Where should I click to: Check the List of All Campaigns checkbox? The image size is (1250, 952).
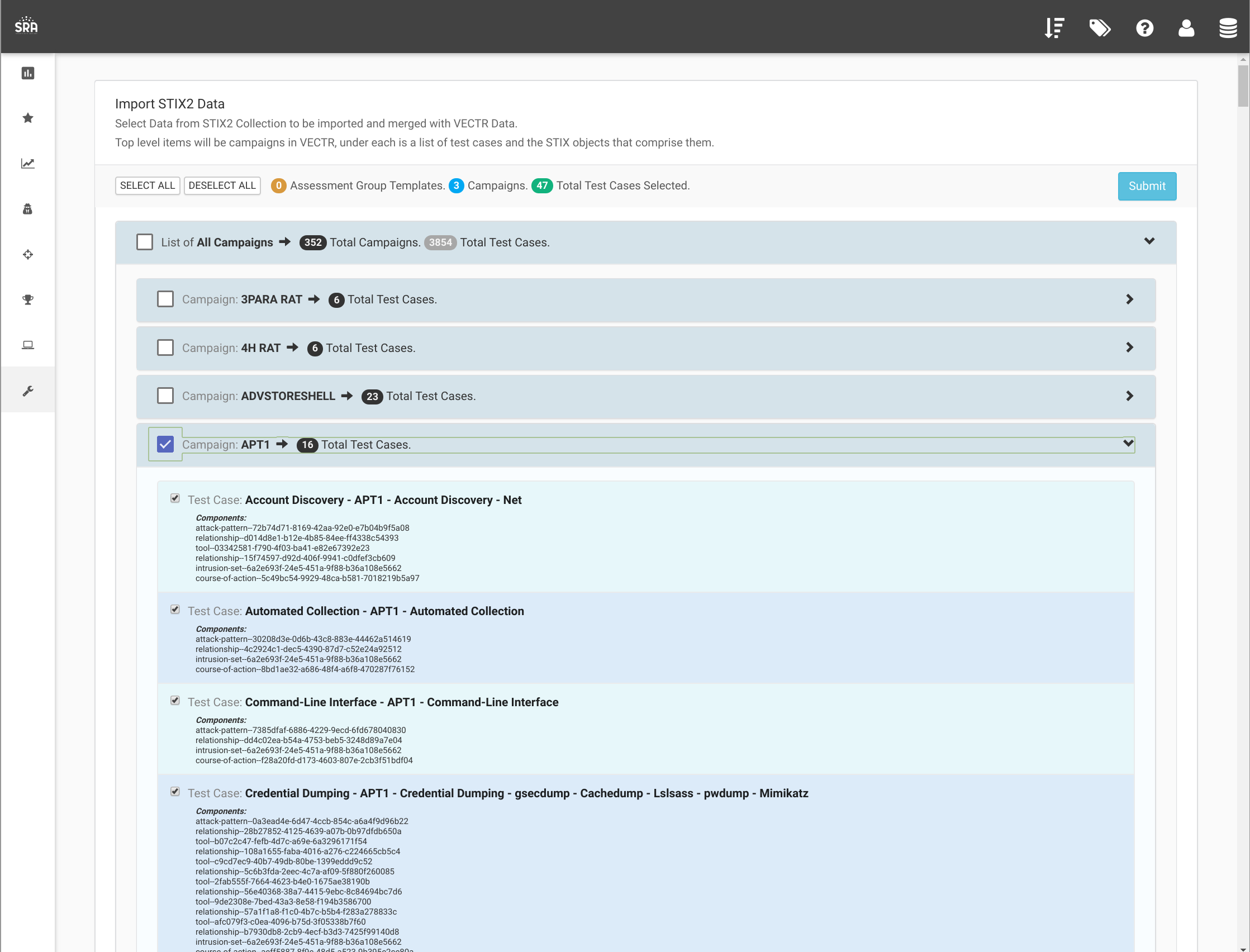pos(145,242)
